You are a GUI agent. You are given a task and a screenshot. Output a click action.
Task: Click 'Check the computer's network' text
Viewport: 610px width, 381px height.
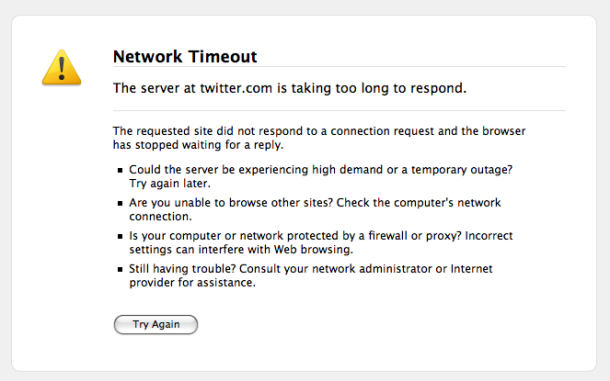point(419,203)
